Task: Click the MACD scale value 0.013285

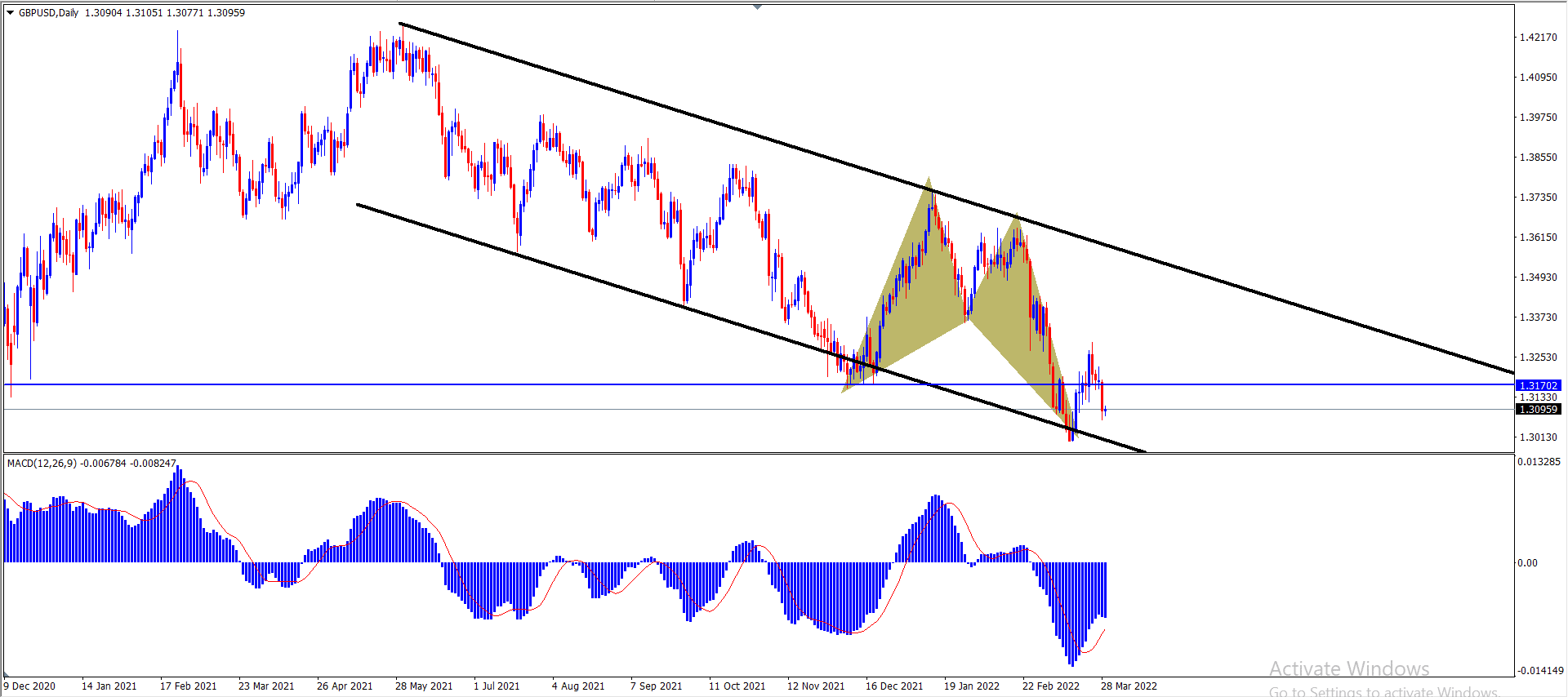Action: [1539, 461]
